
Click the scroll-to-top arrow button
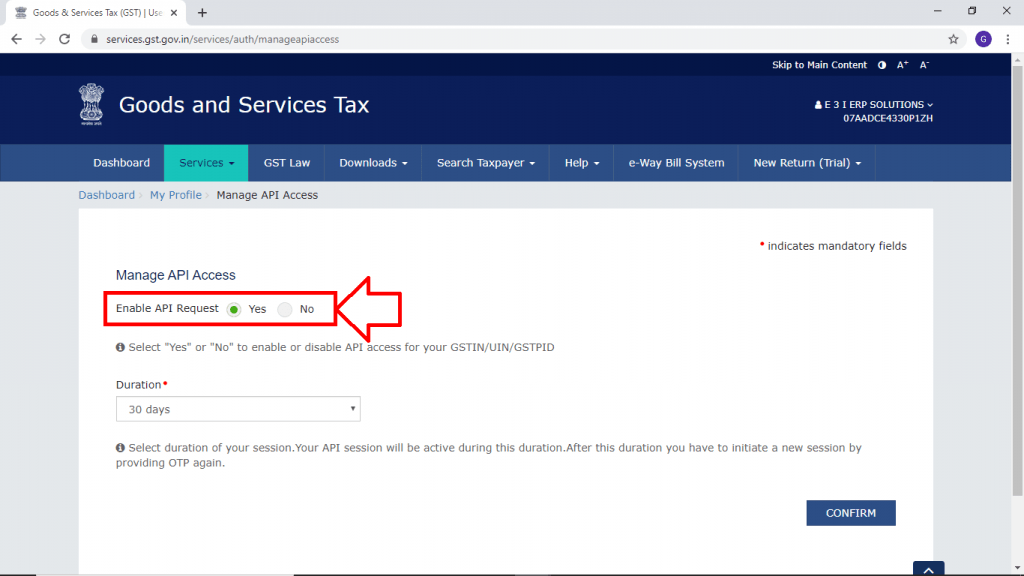pos(928,569)
